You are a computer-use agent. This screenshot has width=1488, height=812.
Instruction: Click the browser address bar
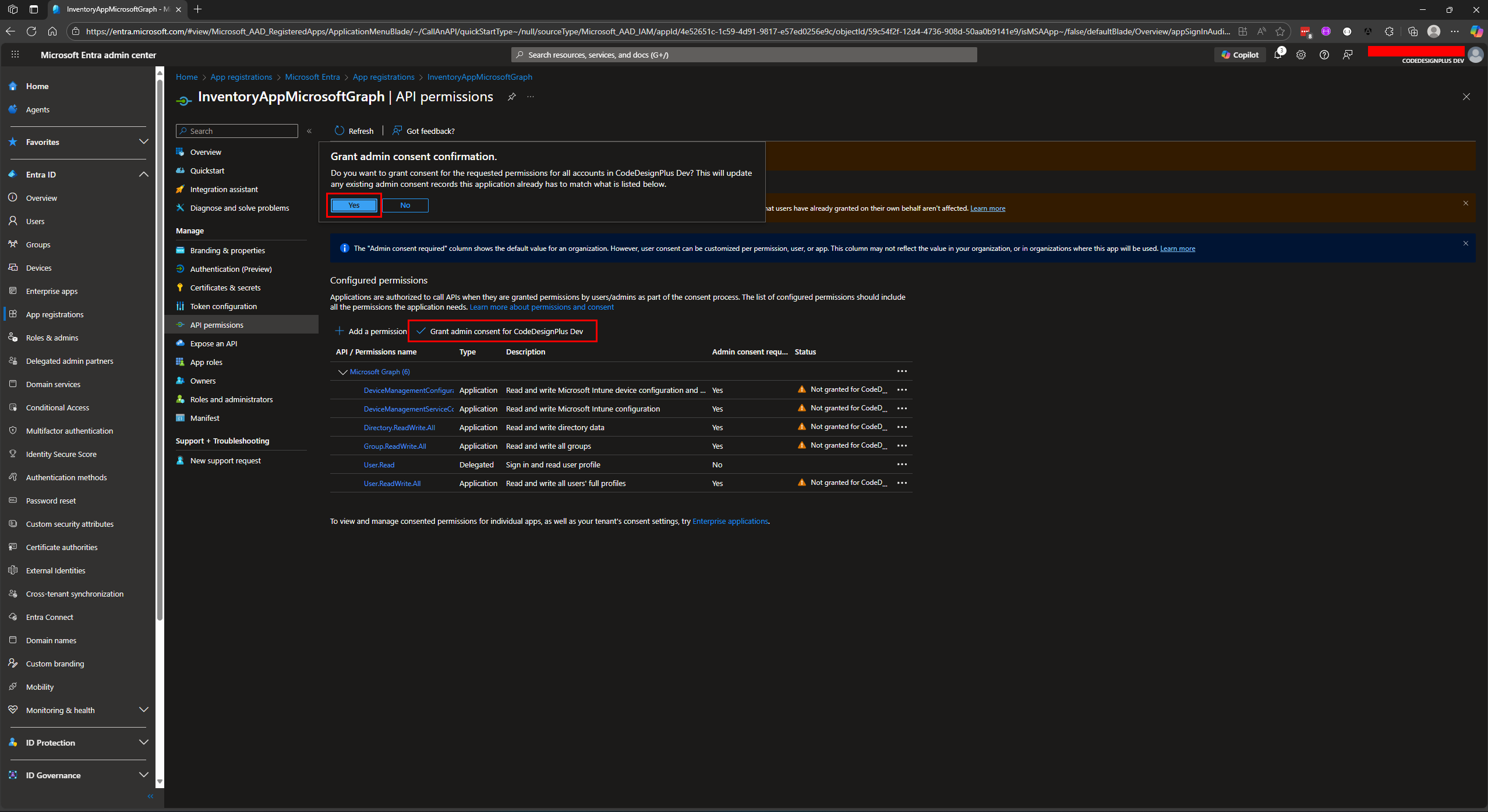[x=658, y=31]
